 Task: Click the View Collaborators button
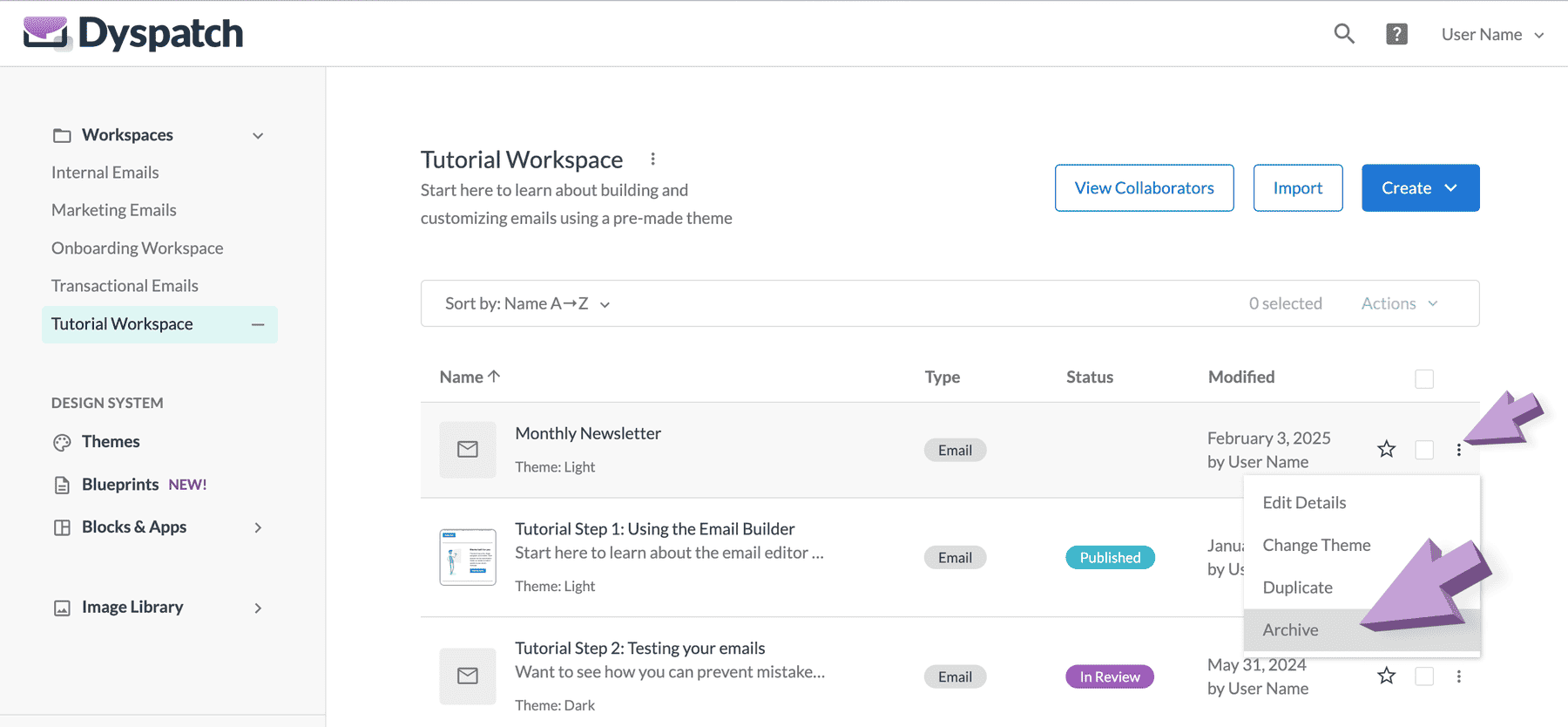[x=1145, y=188]
